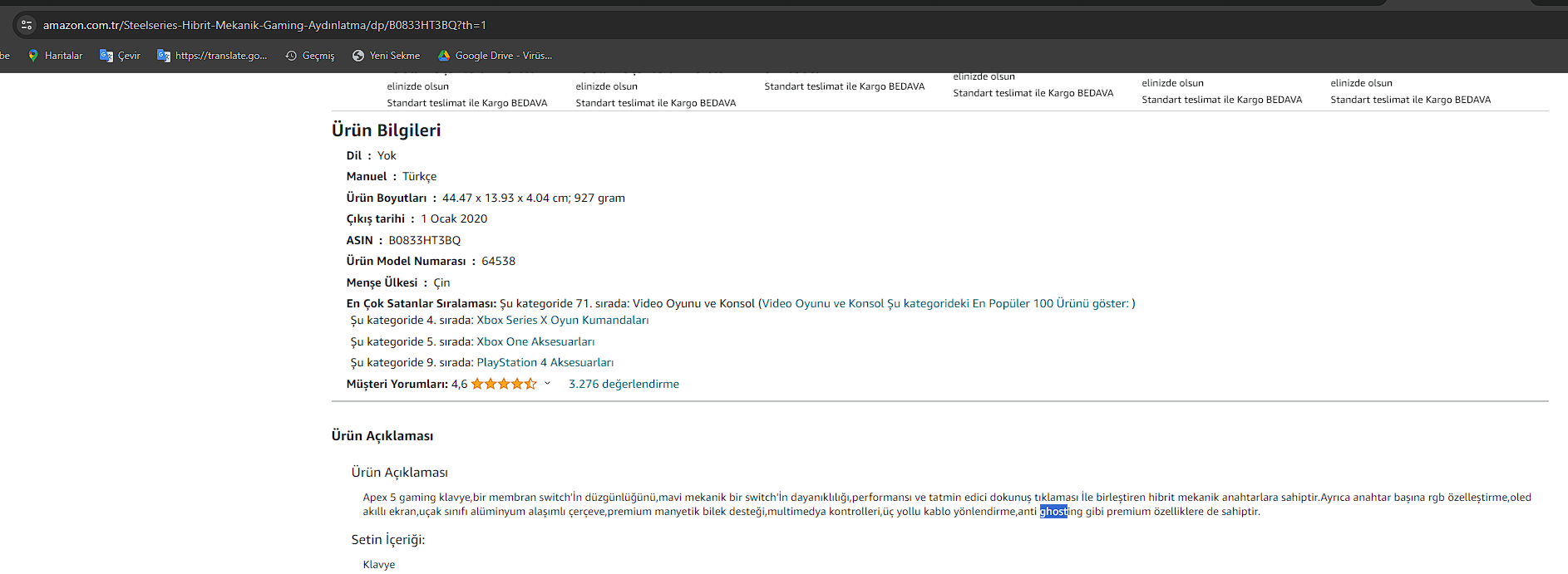Expand the customer rating dropdown chevron
This screenshot has height=574, width=1568.
[547, 383]
